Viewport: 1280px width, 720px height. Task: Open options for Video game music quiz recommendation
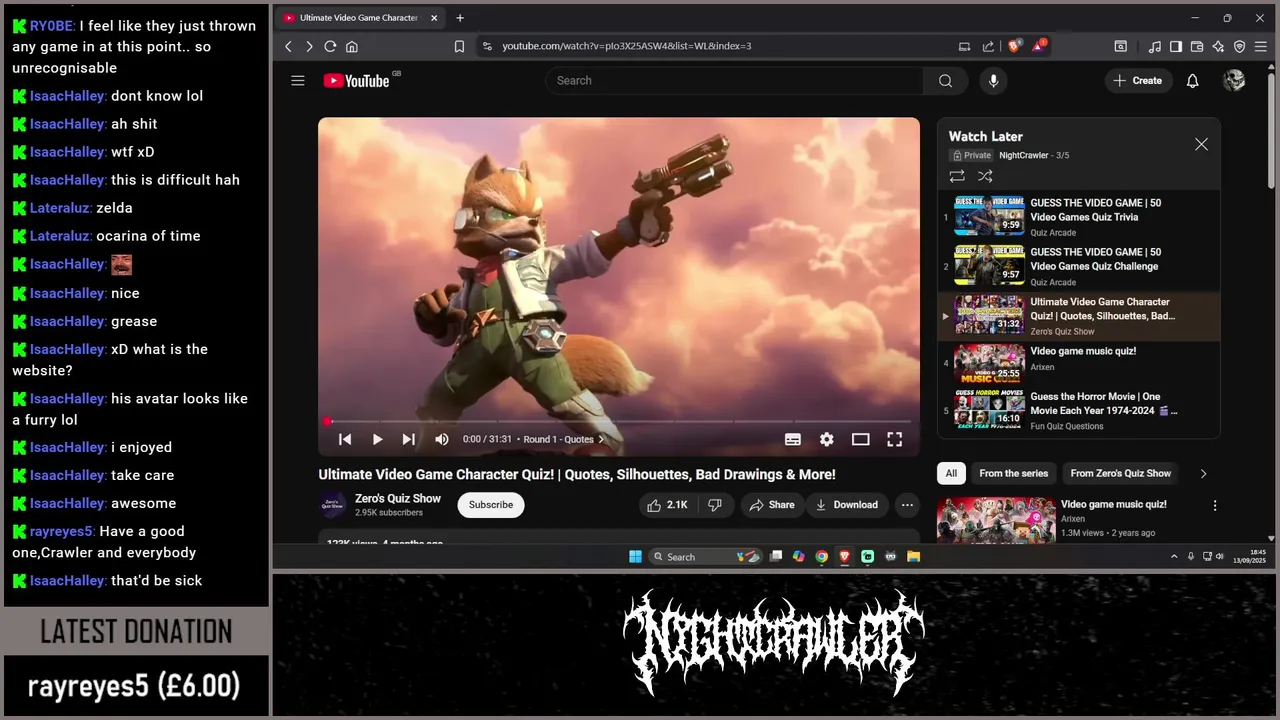1215,506
